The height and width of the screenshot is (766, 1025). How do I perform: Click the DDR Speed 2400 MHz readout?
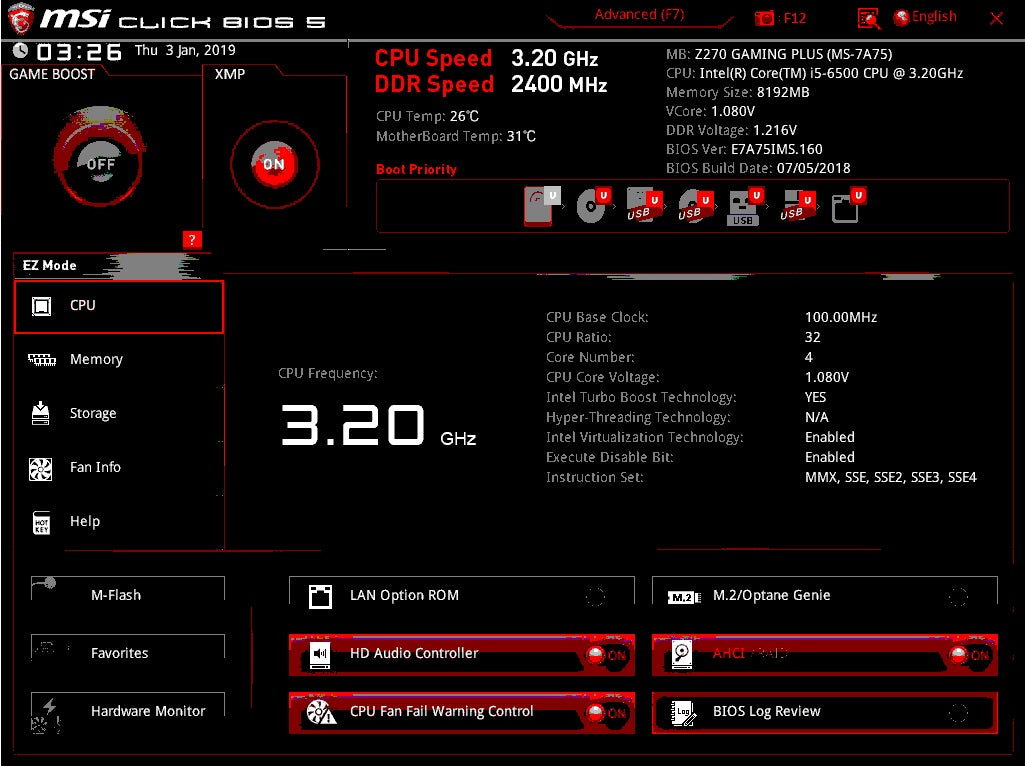pyautogui.click(x=491, y=84)
